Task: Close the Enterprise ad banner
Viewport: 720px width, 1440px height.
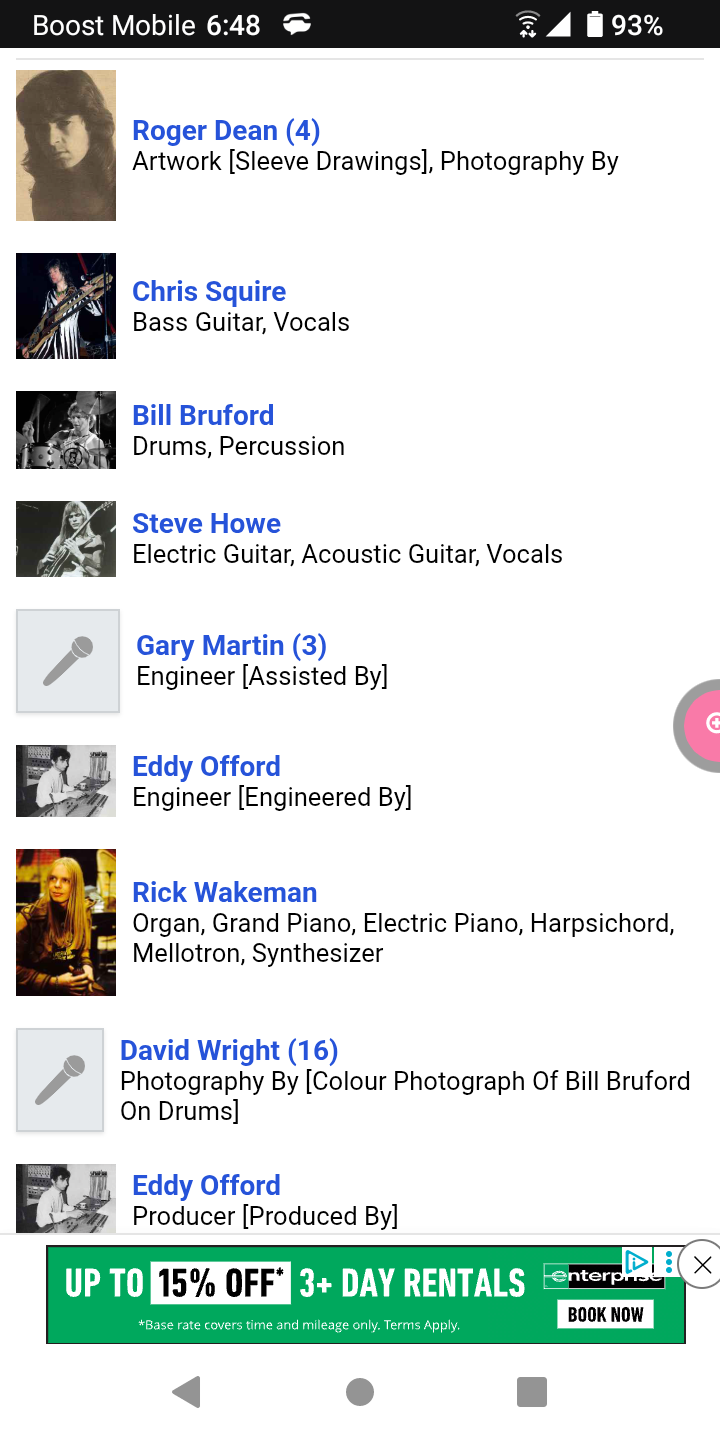Action: pyautogui.click(x=702, y=1265)
